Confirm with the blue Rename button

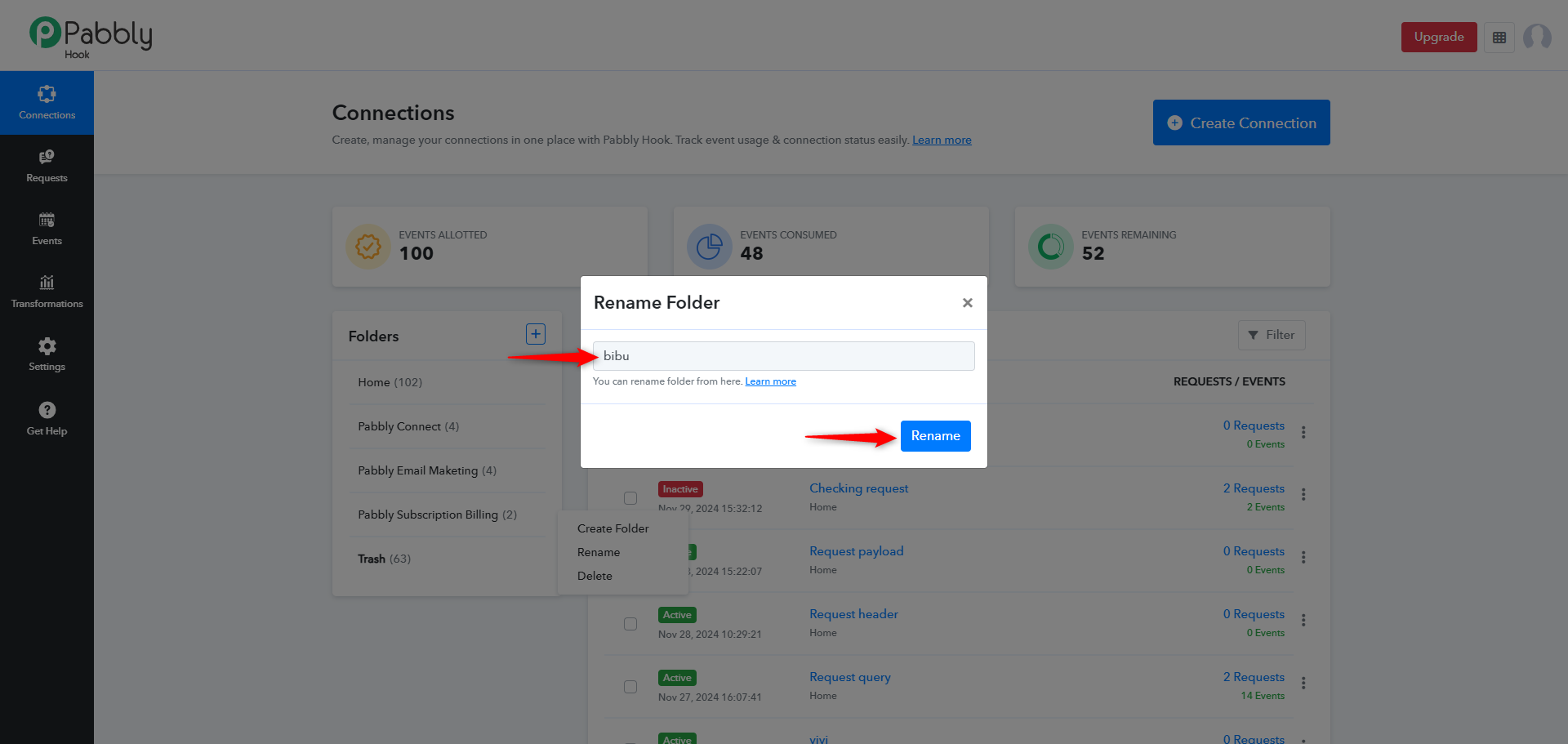click(936, 436)
